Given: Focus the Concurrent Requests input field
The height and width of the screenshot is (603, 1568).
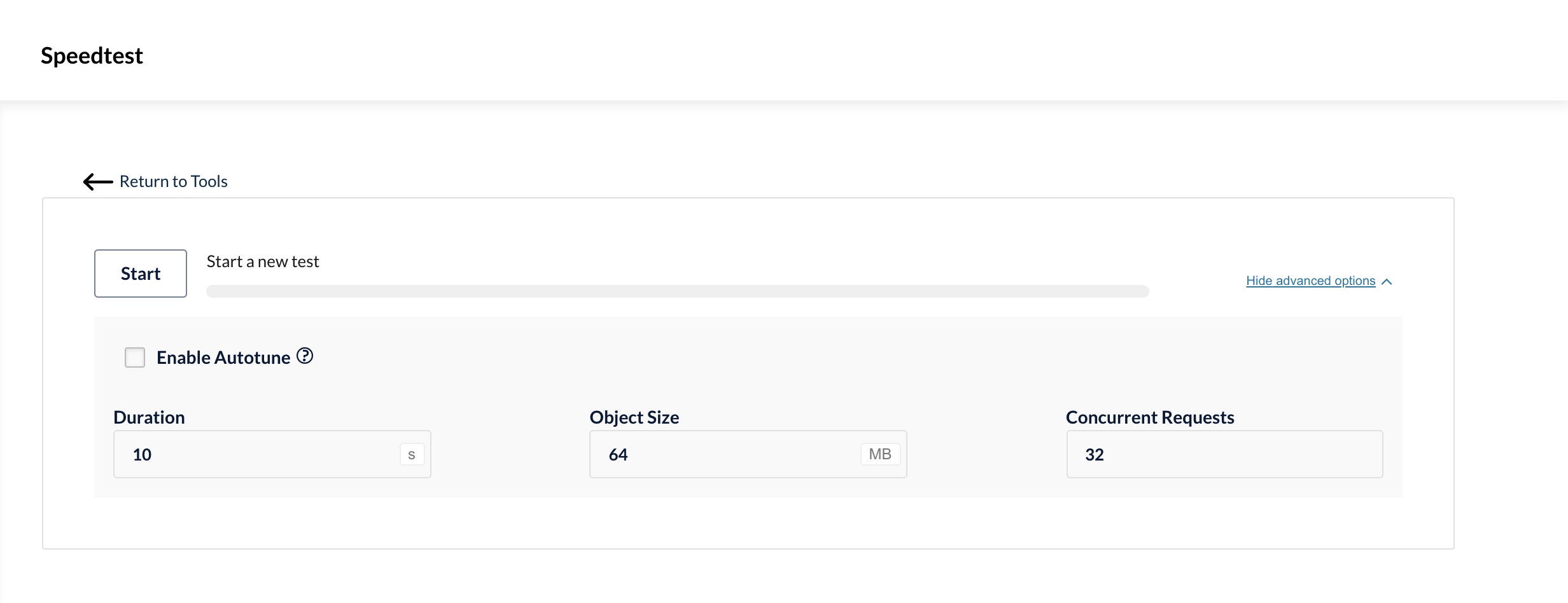Looking at the screenshot, I should [x=1224, y=454].
